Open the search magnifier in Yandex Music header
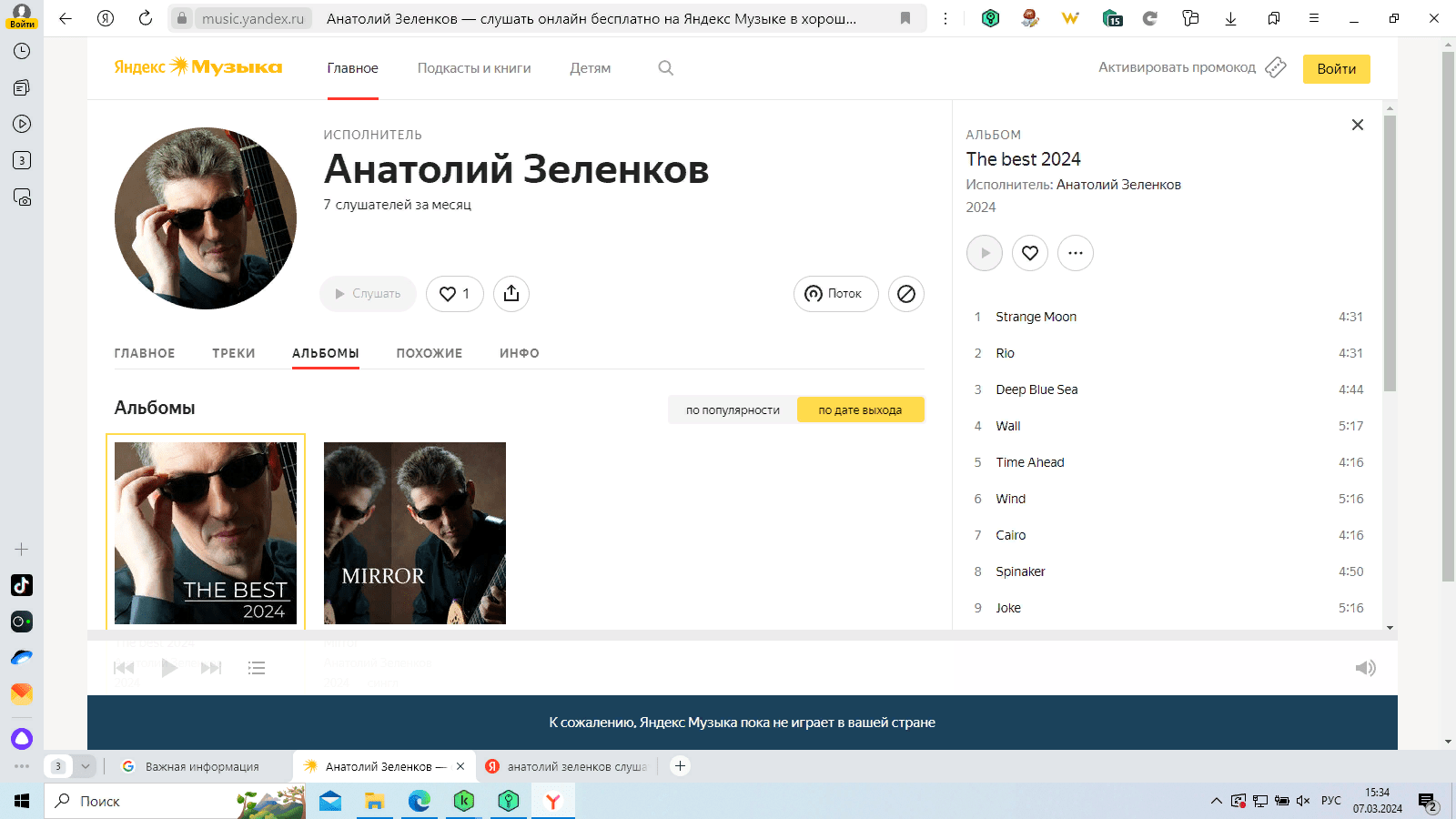 [x=665, y=68]
